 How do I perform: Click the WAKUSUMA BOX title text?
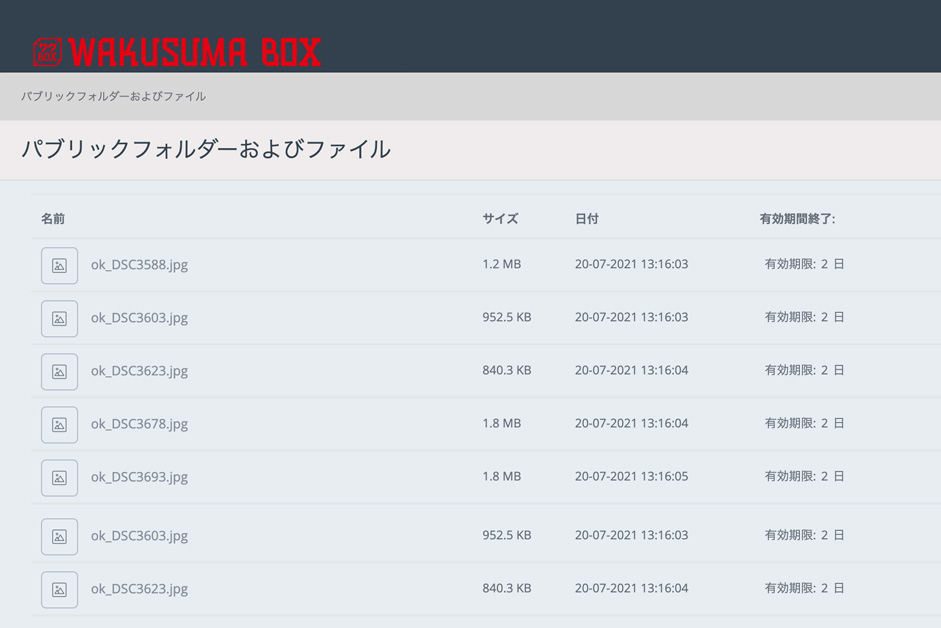click(195, 52)
